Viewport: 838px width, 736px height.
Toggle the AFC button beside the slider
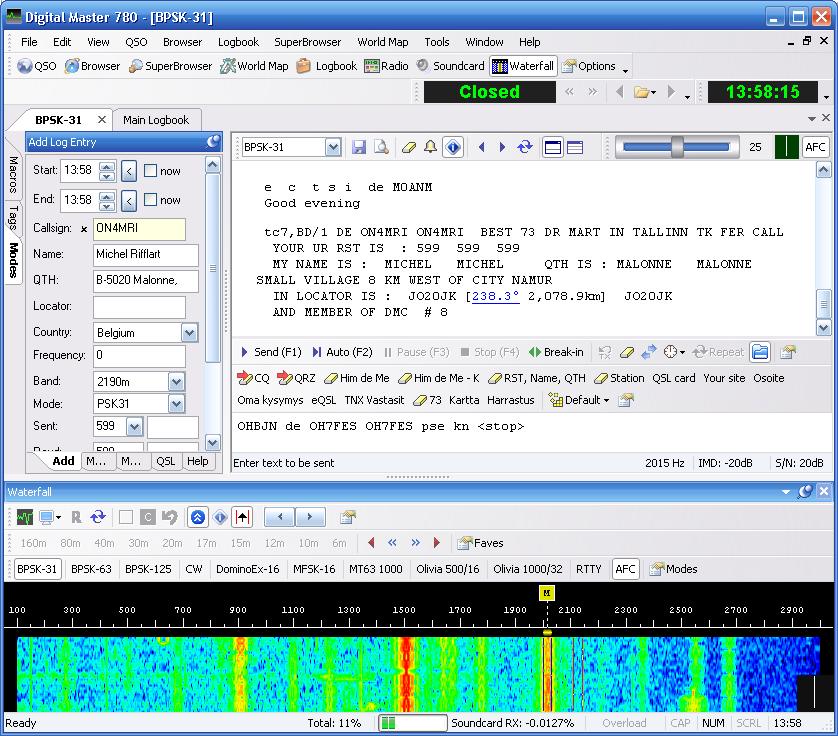[x=816, y=147]
